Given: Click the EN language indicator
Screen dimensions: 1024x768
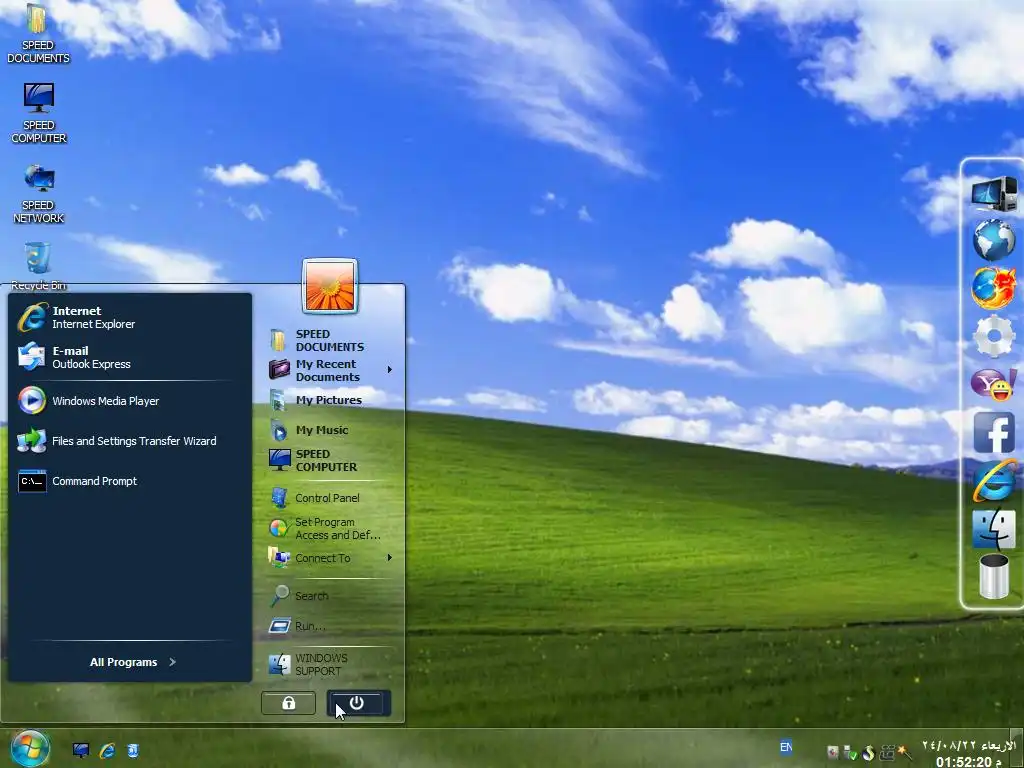Looking at the screenshot, I should pyautogui.click(x=786, y=746).
